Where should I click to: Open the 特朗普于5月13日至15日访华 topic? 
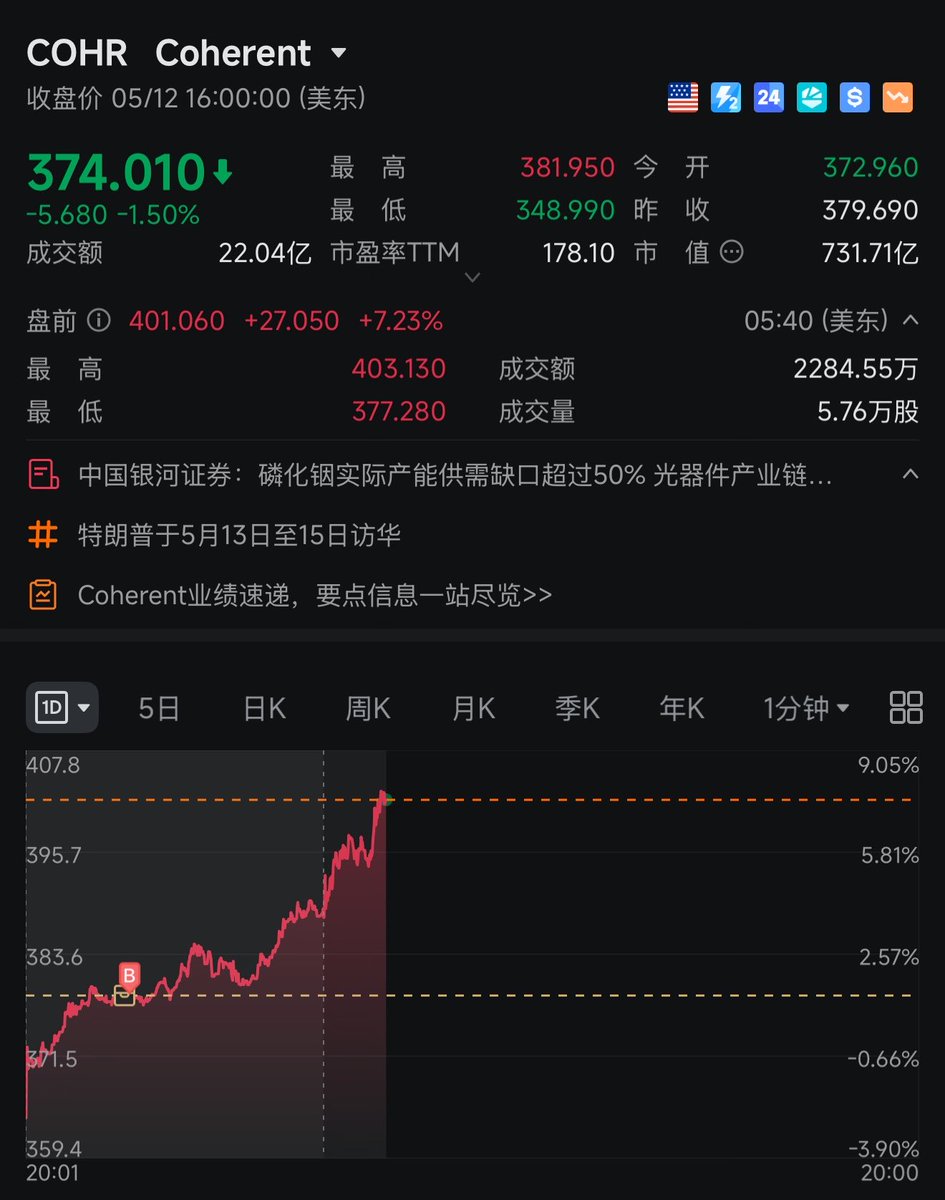coord(240,535)
